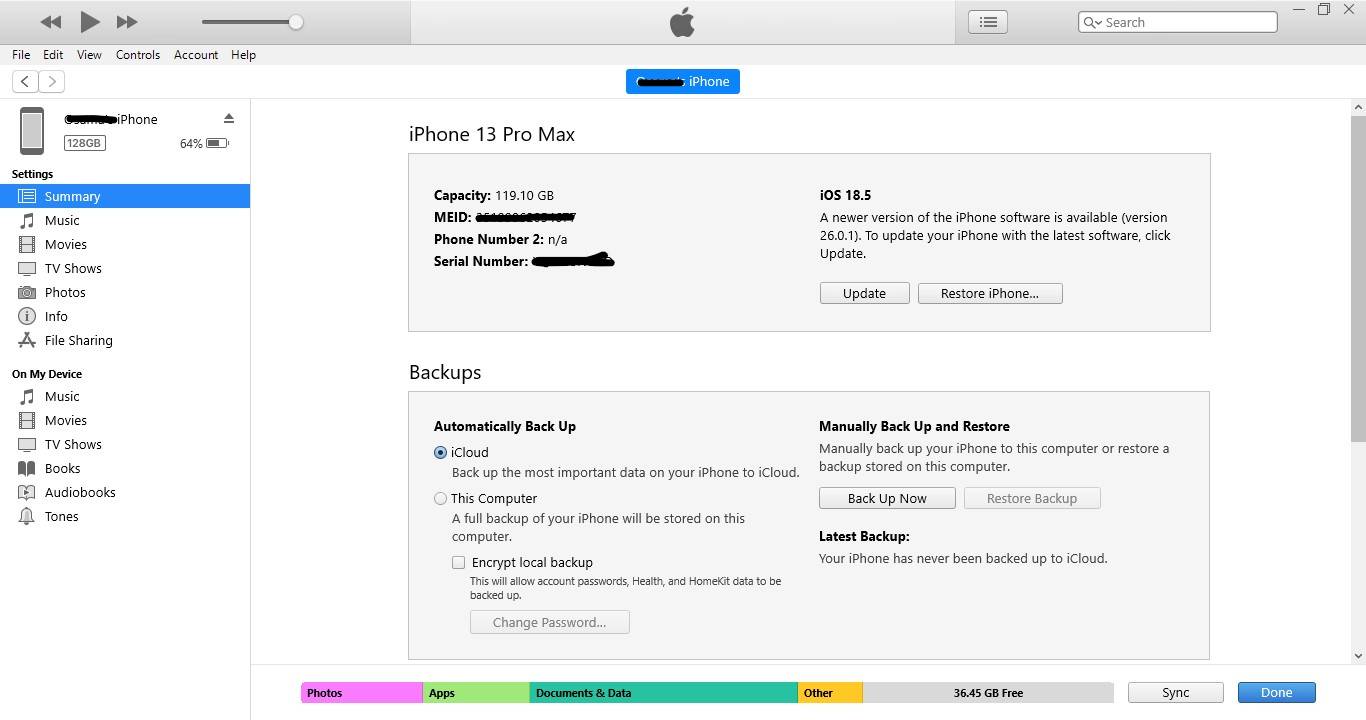
Task: Enable Encrypt local backup
Action: point(458,562)
